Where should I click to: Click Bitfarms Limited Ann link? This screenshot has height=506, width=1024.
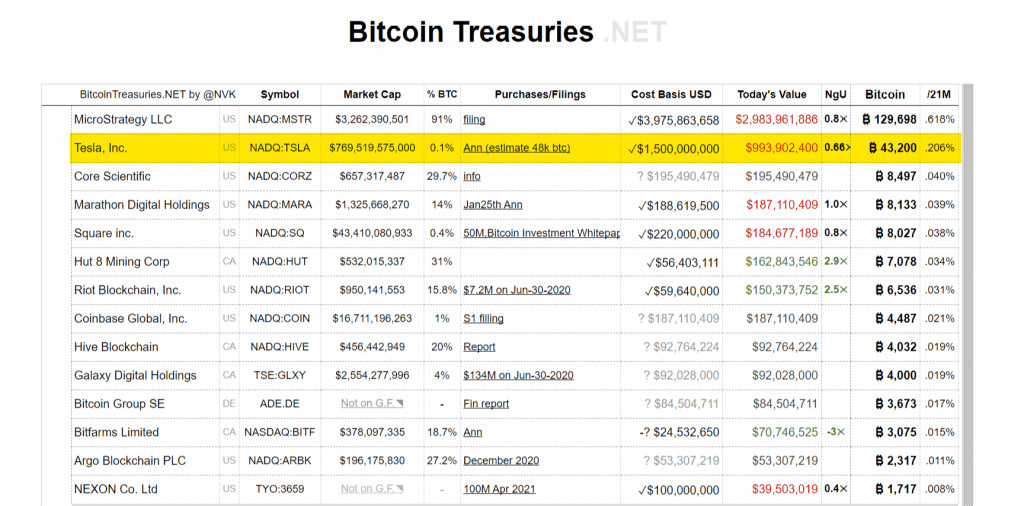click(473, 432)
